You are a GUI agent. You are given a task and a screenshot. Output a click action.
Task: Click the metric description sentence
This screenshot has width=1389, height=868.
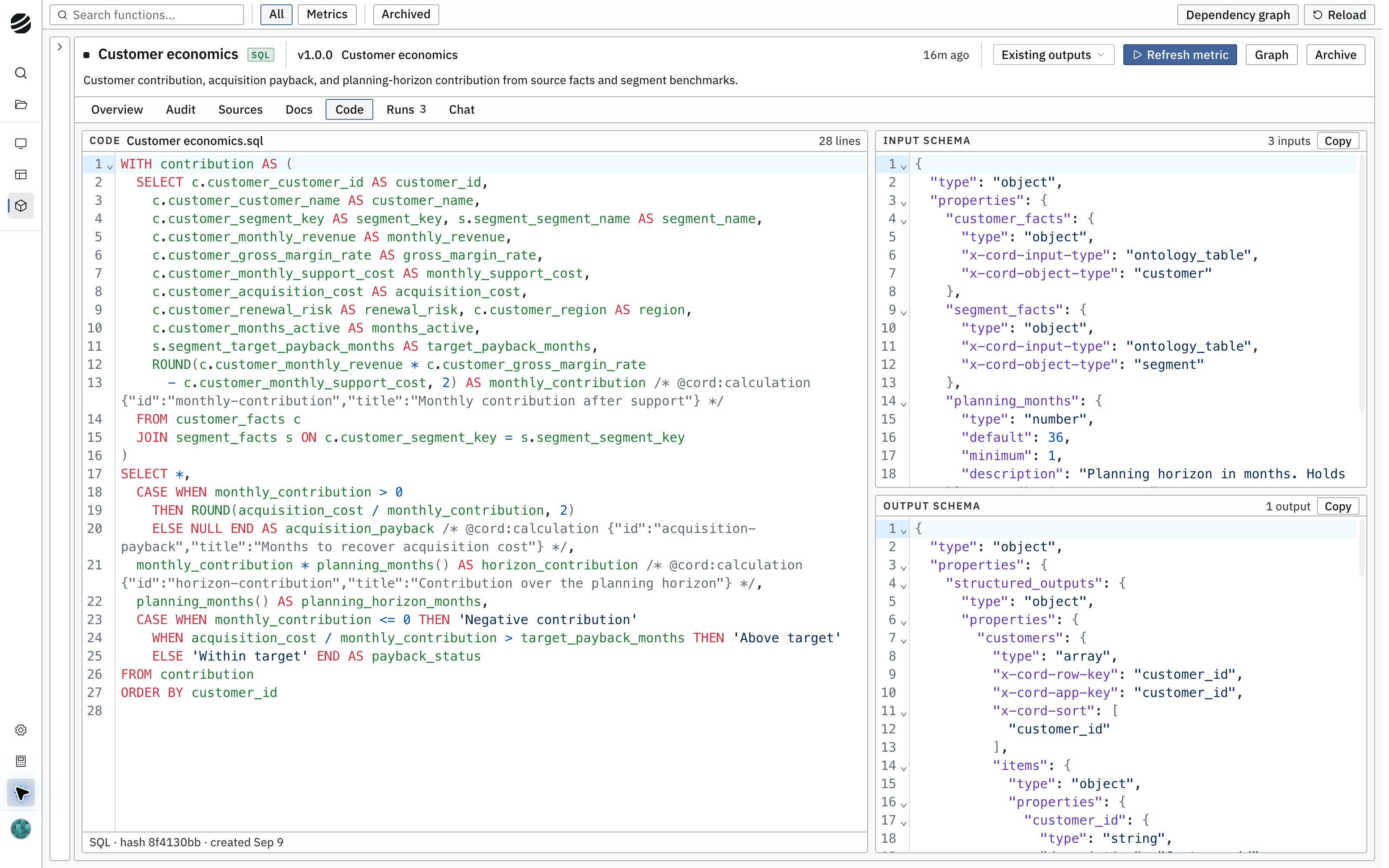click(x=410, y=80)
